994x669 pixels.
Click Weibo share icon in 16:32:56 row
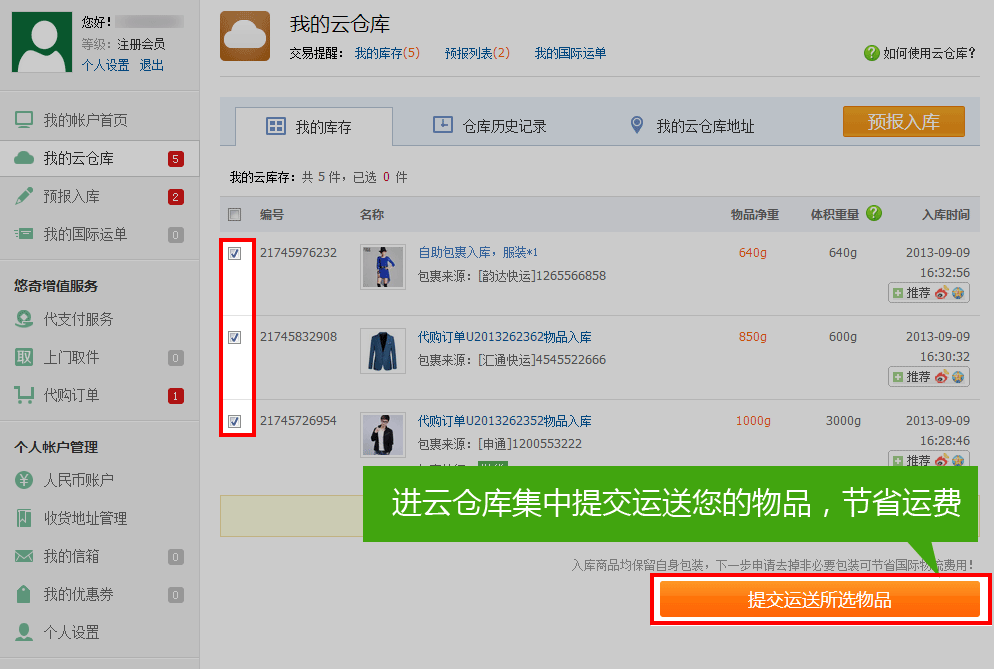[942, 293]
